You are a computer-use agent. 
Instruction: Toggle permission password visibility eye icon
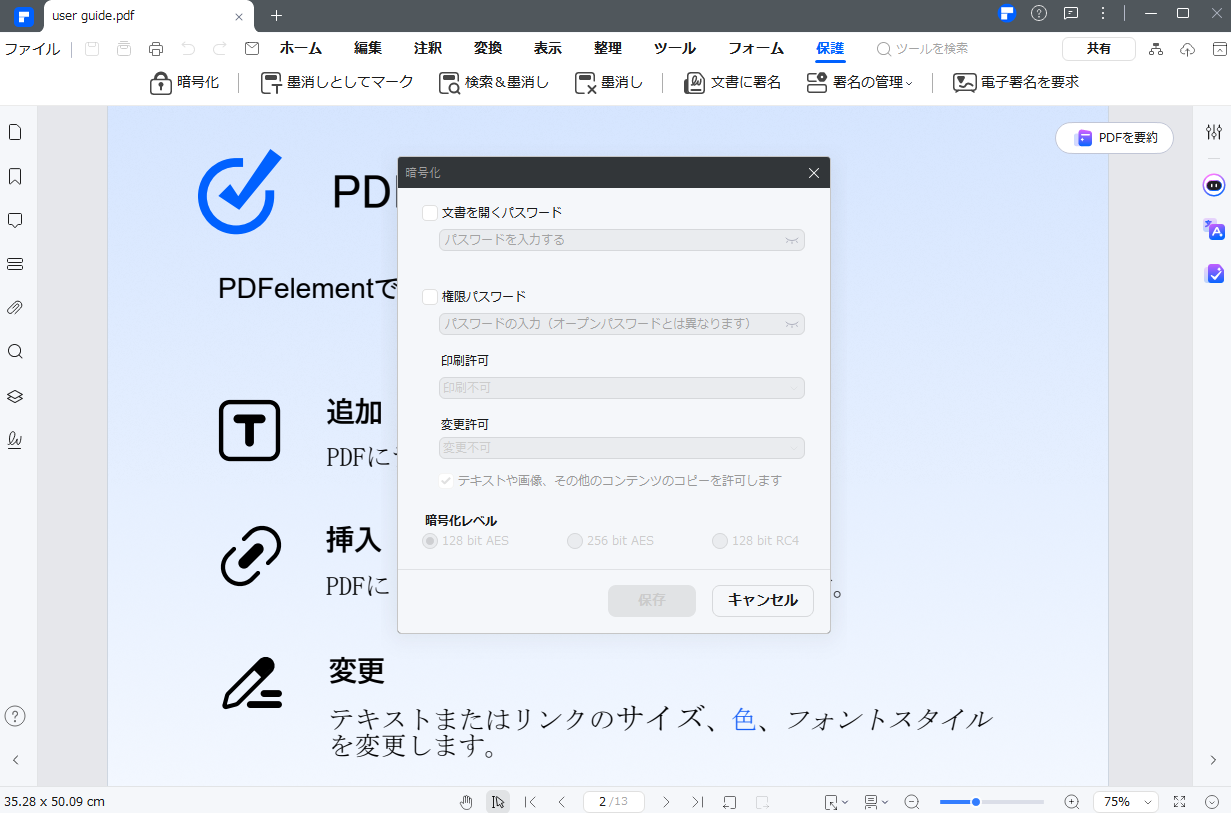pyautogui.click(x=791, y=324)
